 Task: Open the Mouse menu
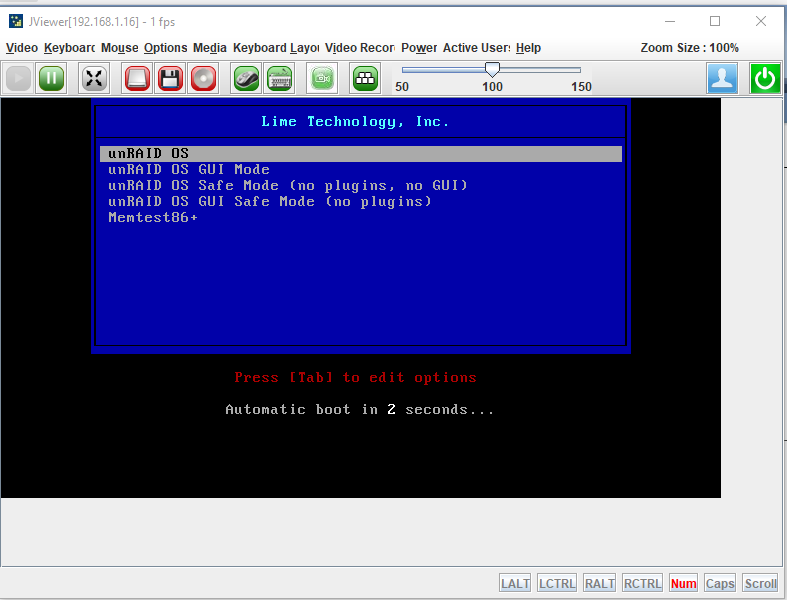click(119, 48)
